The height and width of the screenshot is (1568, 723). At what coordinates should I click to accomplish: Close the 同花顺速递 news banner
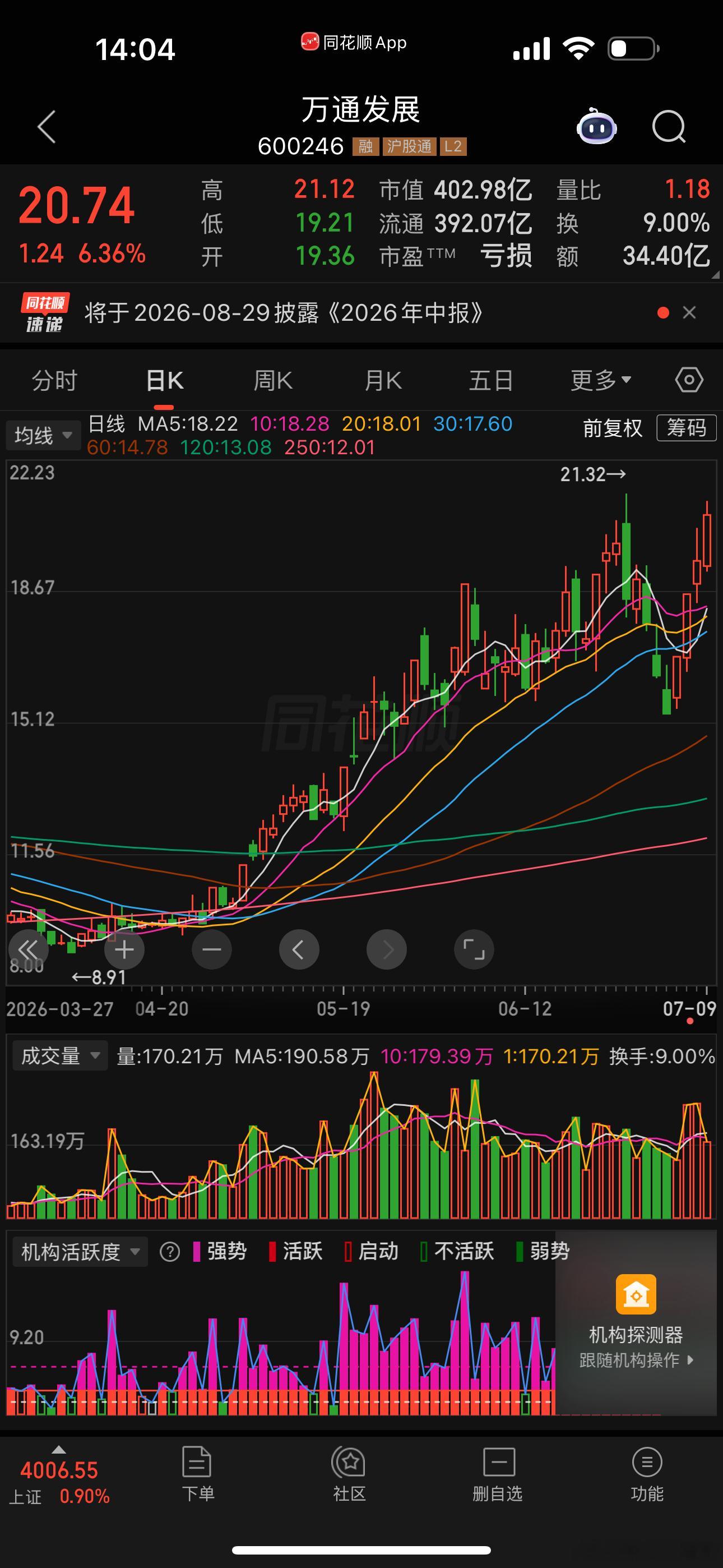689,312
